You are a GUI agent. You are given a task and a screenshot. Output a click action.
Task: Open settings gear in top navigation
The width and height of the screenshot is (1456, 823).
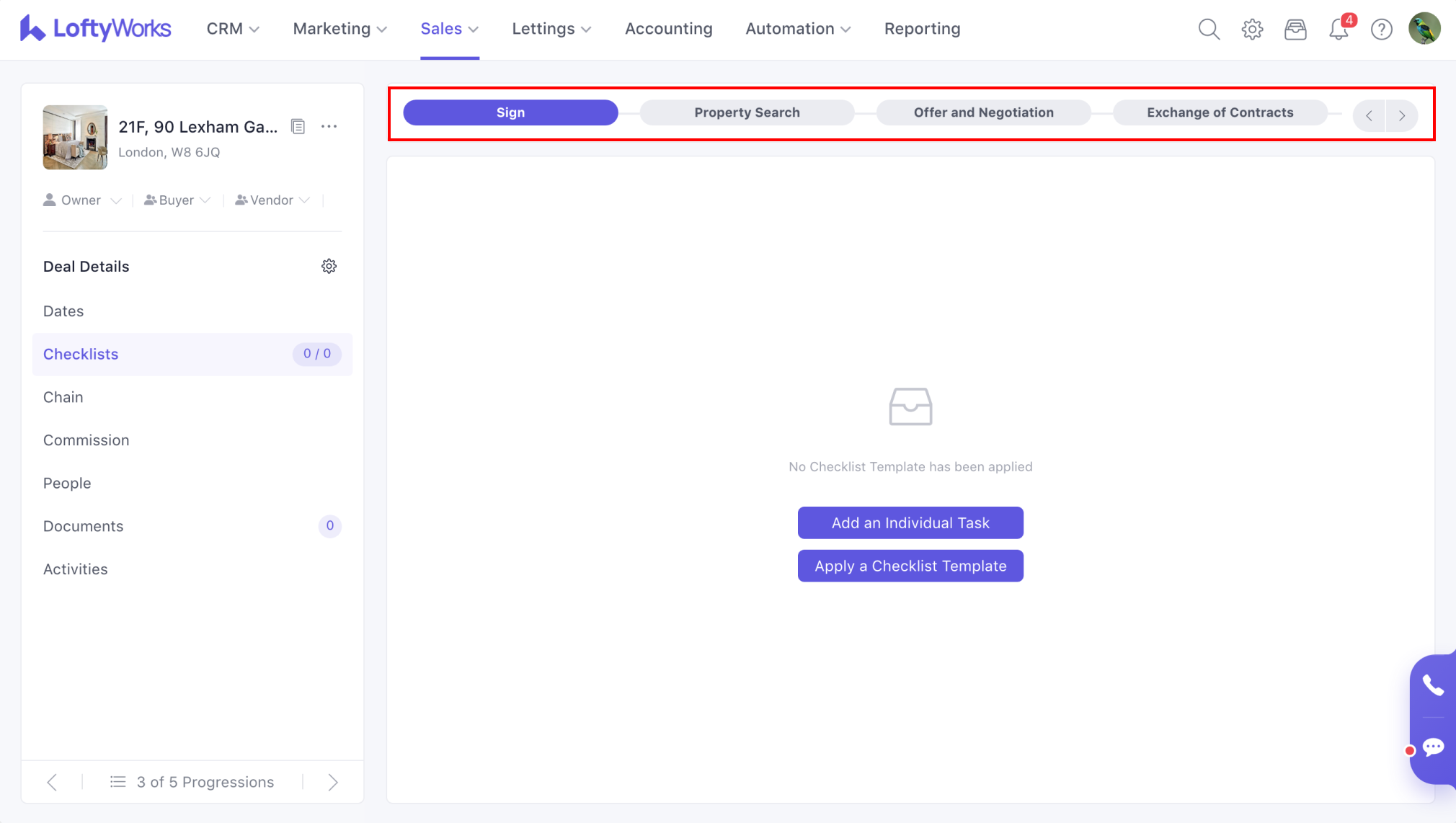1252,30
